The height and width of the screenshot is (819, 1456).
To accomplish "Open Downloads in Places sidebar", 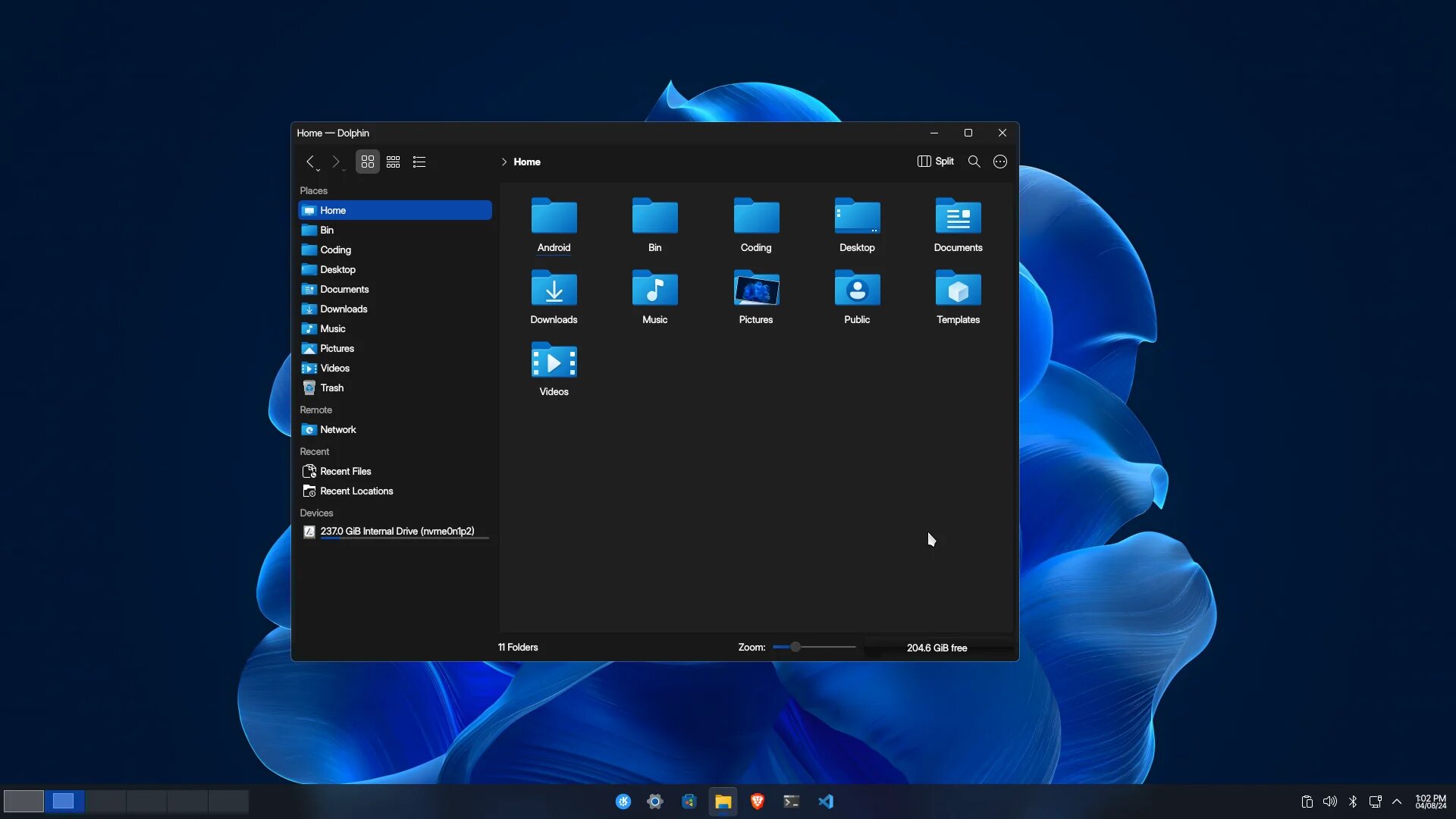I will [395, 309].
